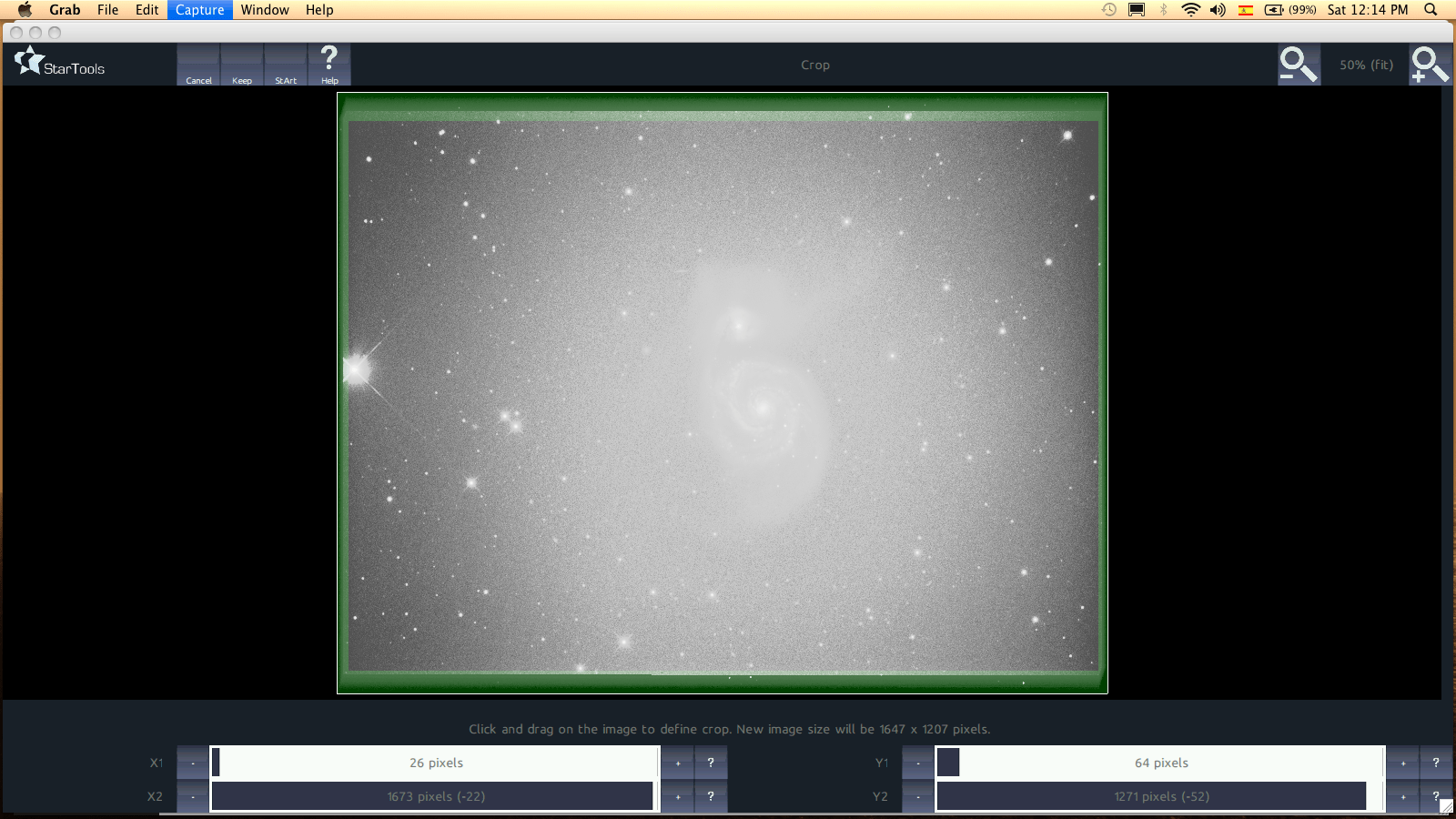The height and width of the screenshot is (819, 1456).
Task: Click the StArt toolbar button
Action: pos(286,66)
